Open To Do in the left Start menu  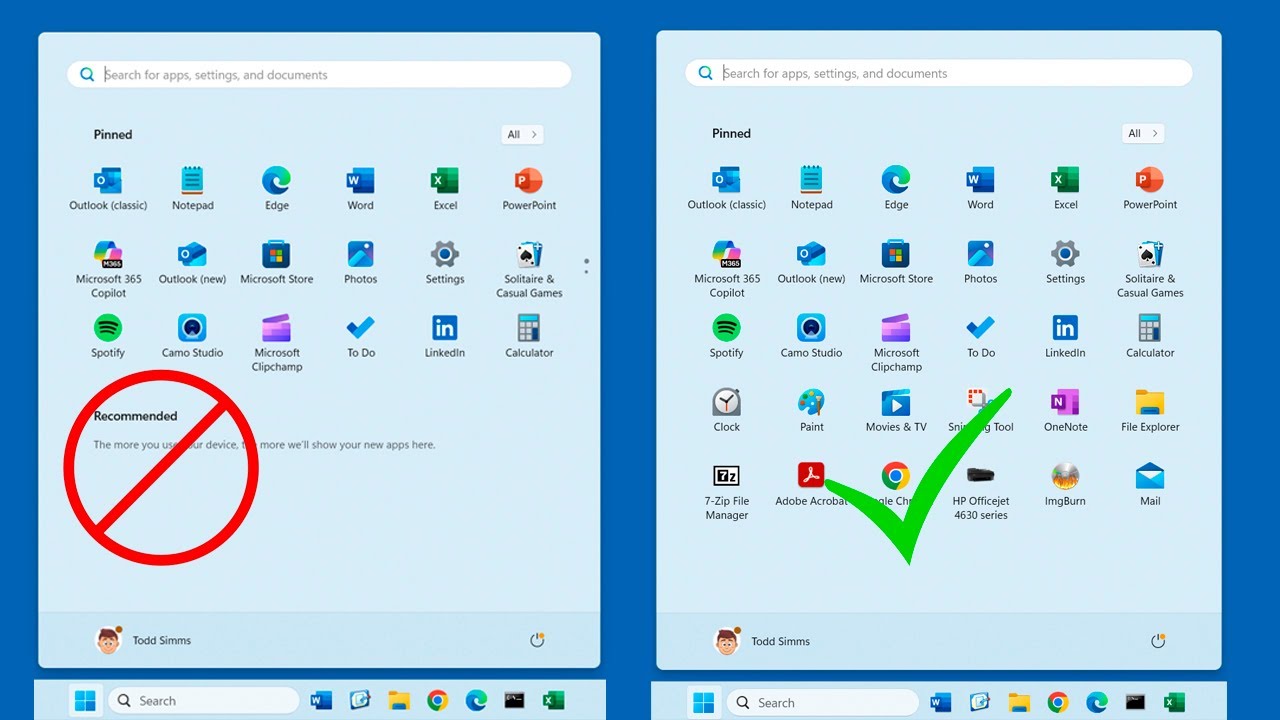360,337
